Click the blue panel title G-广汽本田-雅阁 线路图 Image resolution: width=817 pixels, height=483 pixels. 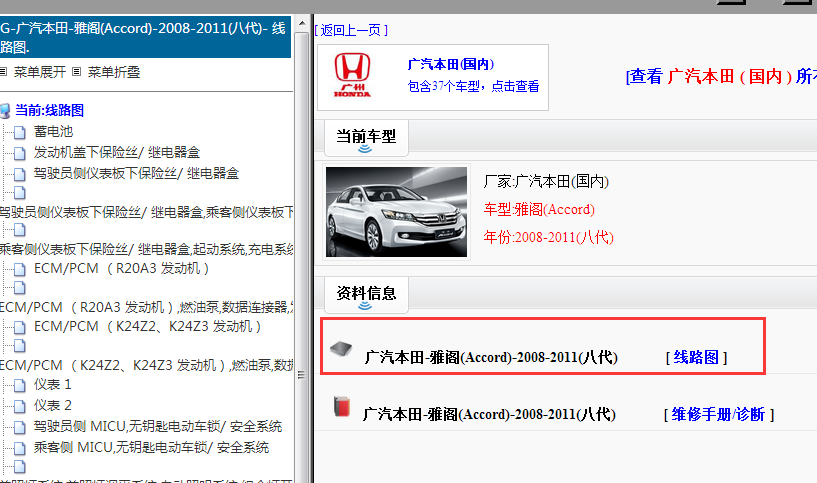tap(145, 37)
